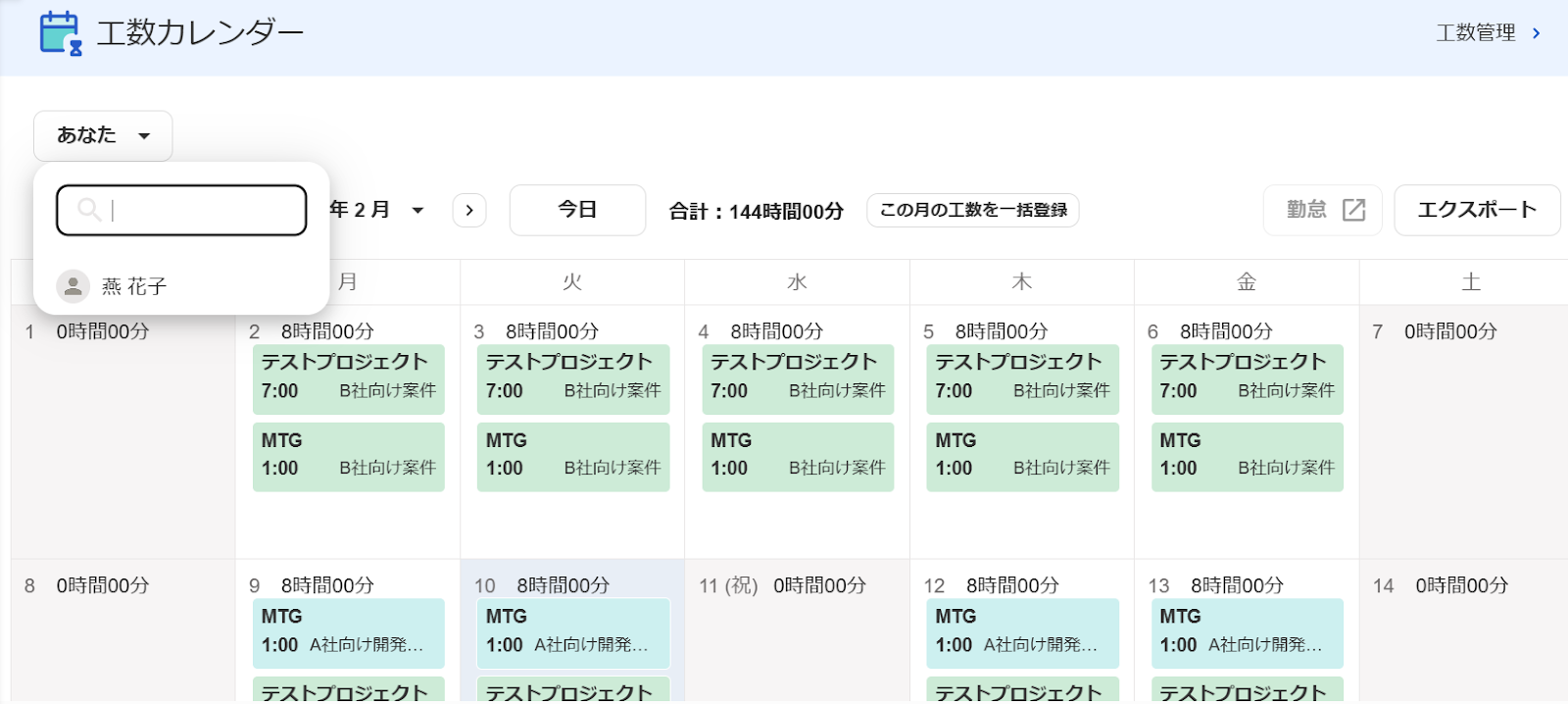Screen dimensions: 1568x704
Task: Open the 勤怠 external link button
Action: 1323,210
